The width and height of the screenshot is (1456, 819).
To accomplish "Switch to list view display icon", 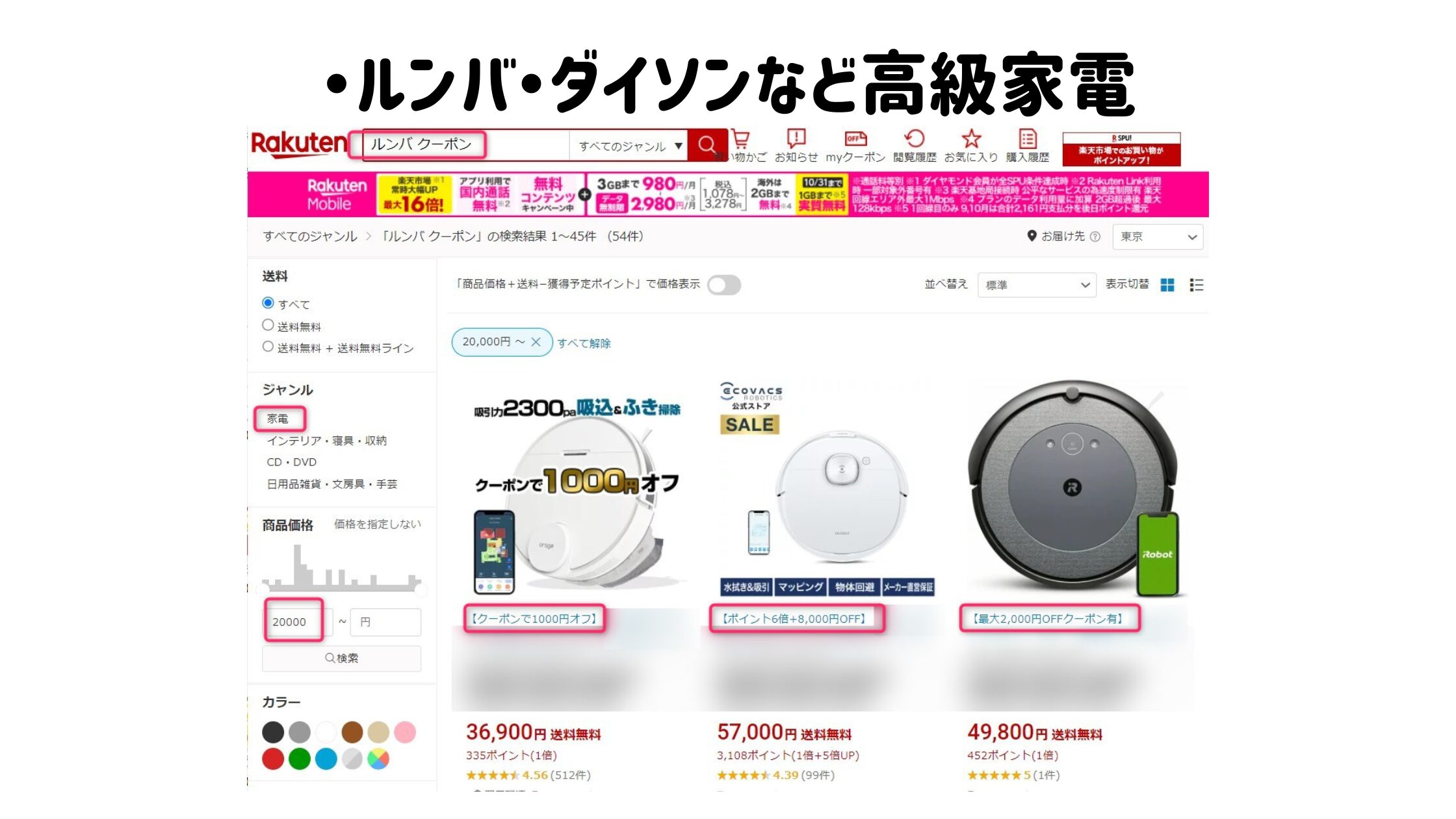I will click(1196, 285).
